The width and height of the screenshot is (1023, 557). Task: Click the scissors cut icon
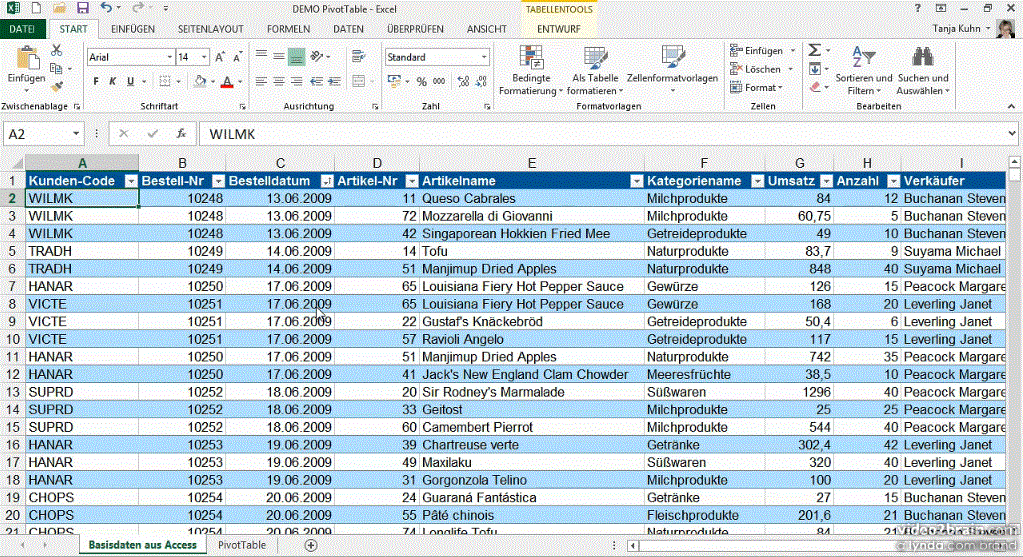click(57, 50)
